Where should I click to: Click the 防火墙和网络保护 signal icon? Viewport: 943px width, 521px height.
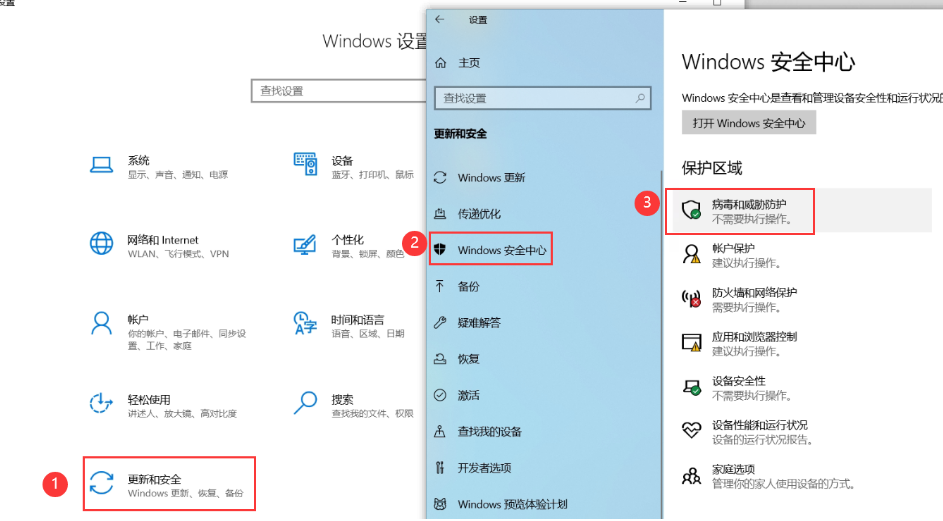click(x=691, y=298)
